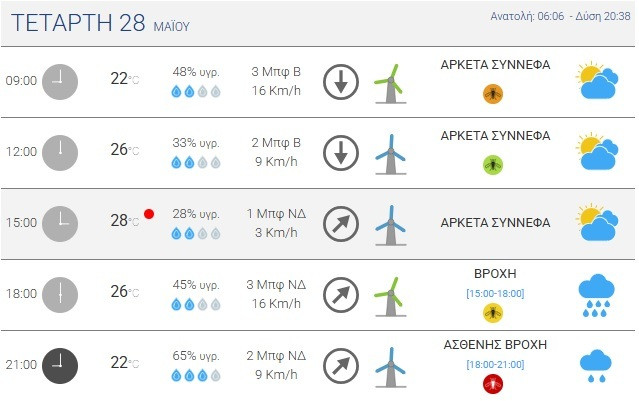This screenshot has width=639, height=401.
Task: Click the north wind arrow at 12:00
Action: [x=341, y=152]
